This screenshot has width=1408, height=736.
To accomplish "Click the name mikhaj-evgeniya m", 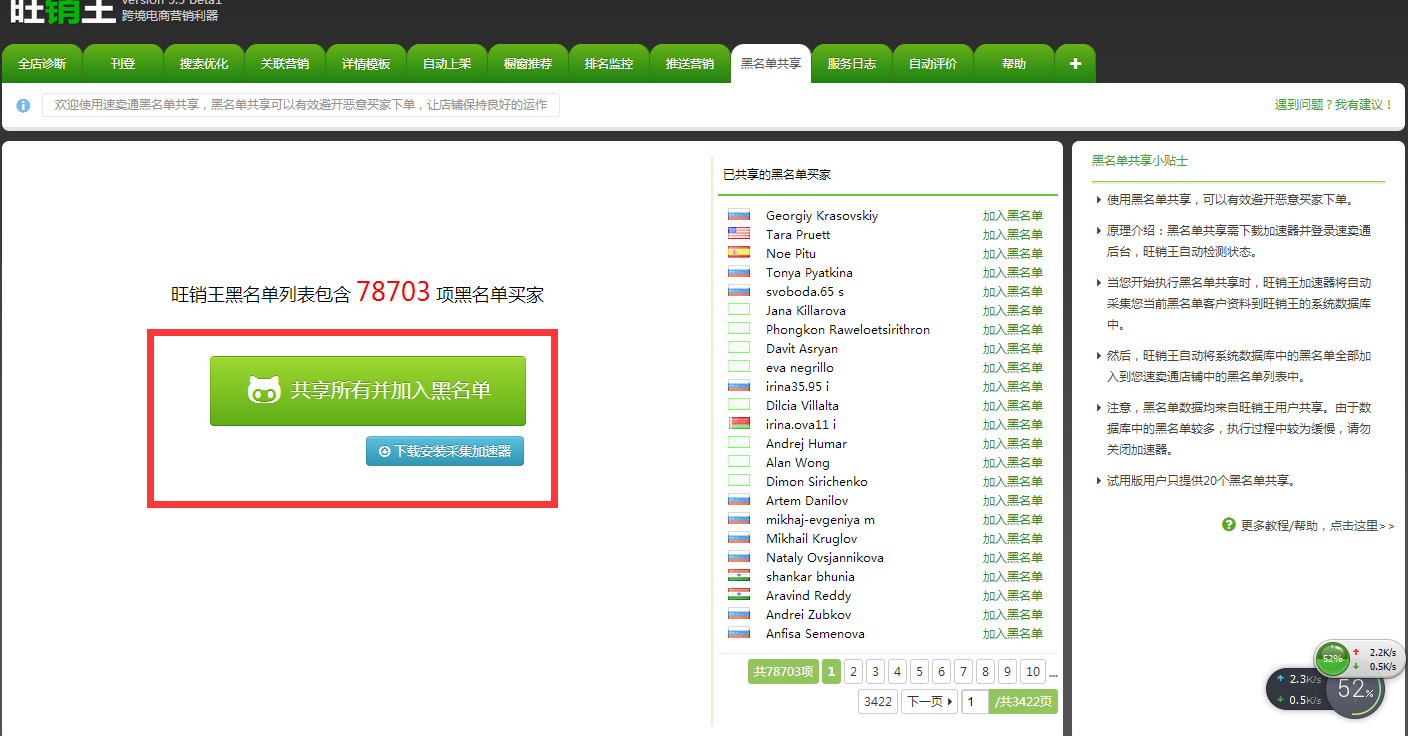I will (820, 519).
